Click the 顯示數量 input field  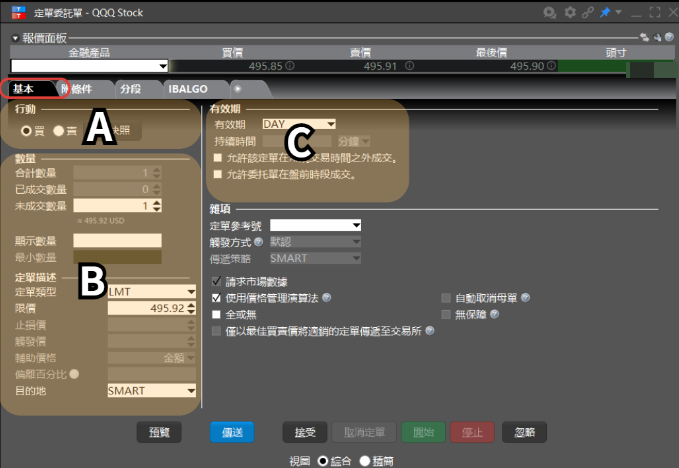click(117, 241)
